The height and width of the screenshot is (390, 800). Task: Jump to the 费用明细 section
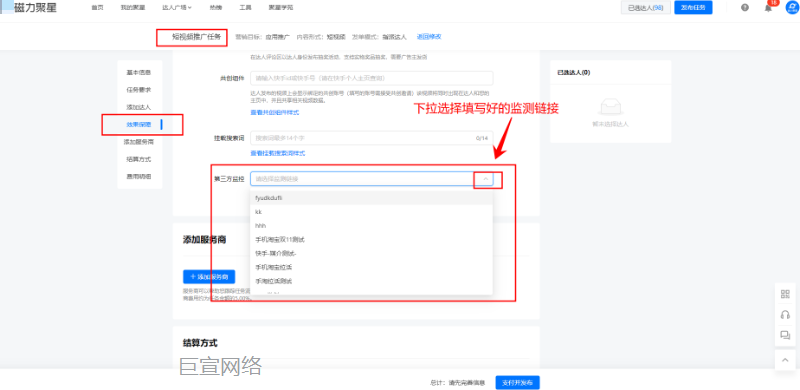pyautogui.click(x=139, y=177)
